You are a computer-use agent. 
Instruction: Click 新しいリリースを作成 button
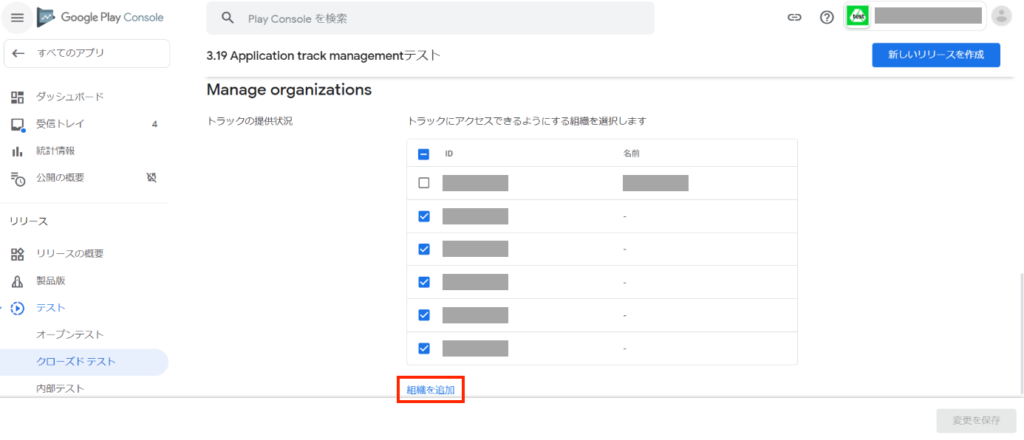point(935,56)
